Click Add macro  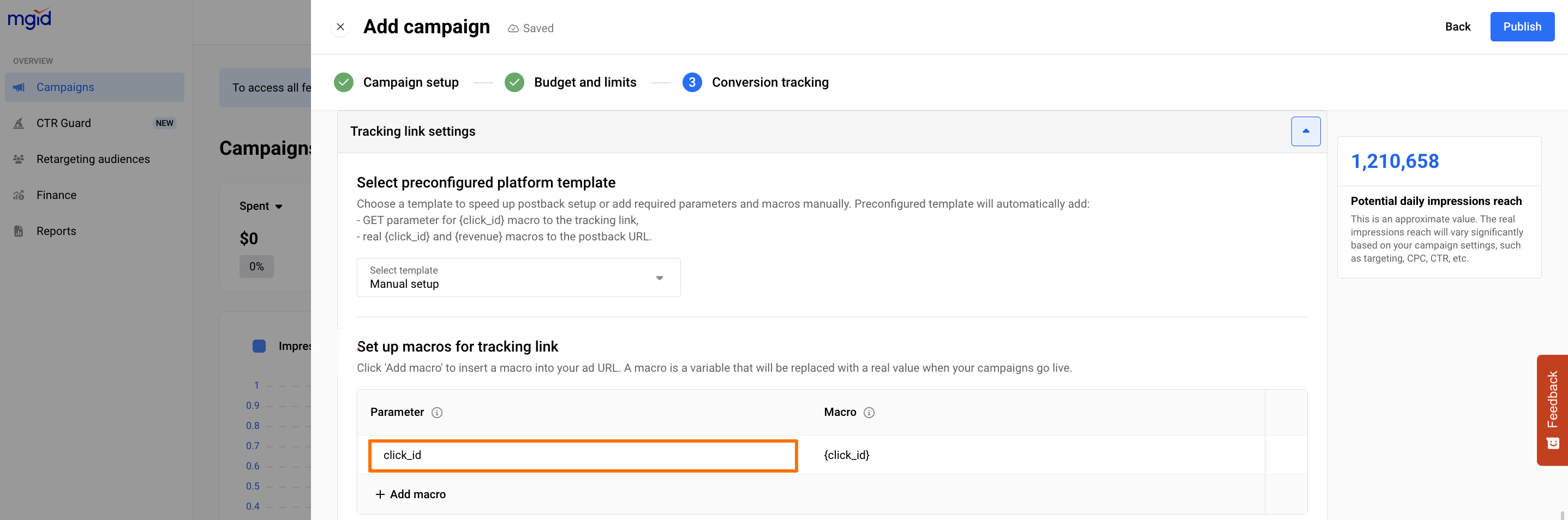click(x=411, y=494)
